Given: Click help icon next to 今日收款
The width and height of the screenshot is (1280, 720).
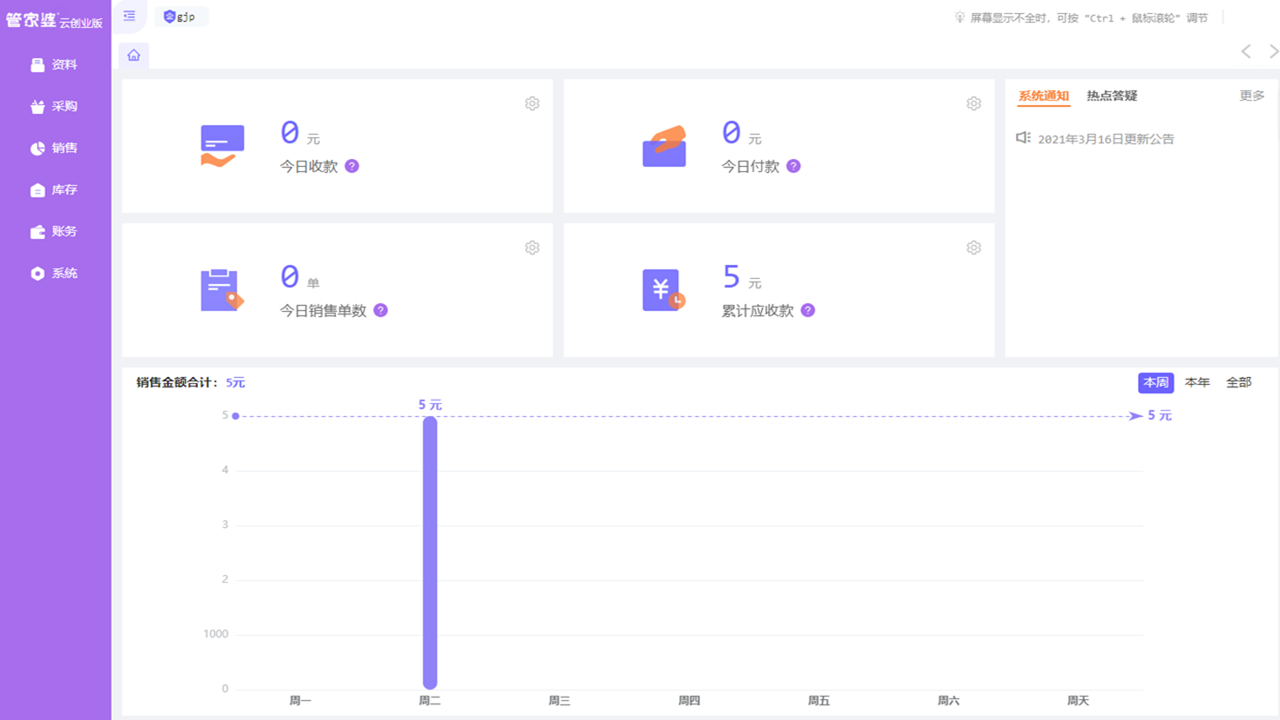Looking at the screenshot, I should coord(352,166).
